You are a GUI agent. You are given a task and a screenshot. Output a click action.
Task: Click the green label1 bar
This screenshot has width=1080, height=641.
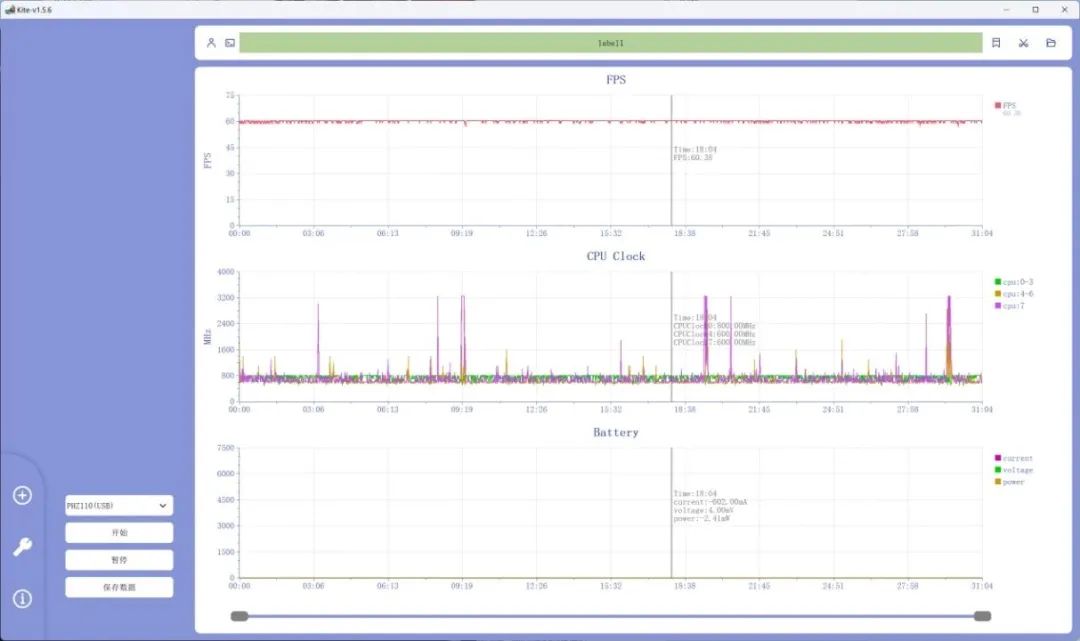point(610,43)
